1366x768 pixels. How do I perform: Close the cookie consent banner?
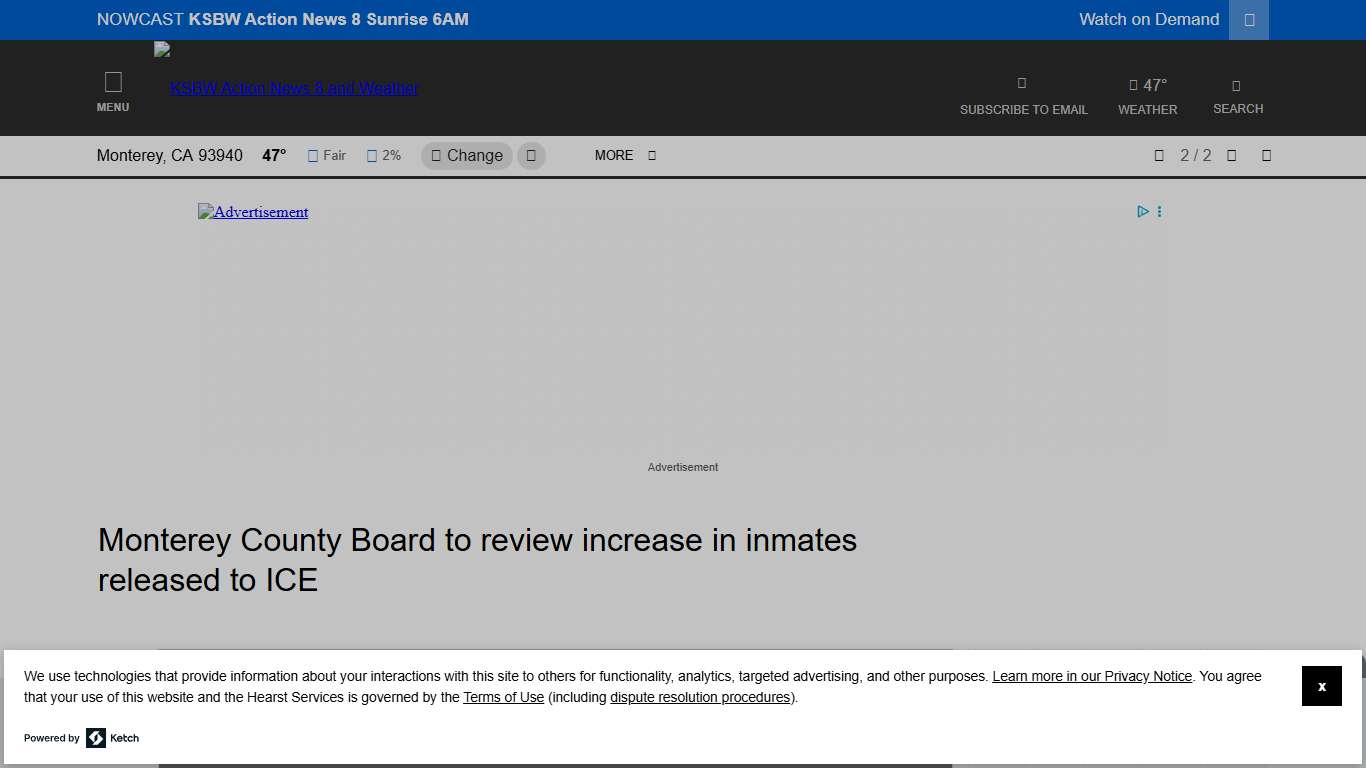[1321, 686]
